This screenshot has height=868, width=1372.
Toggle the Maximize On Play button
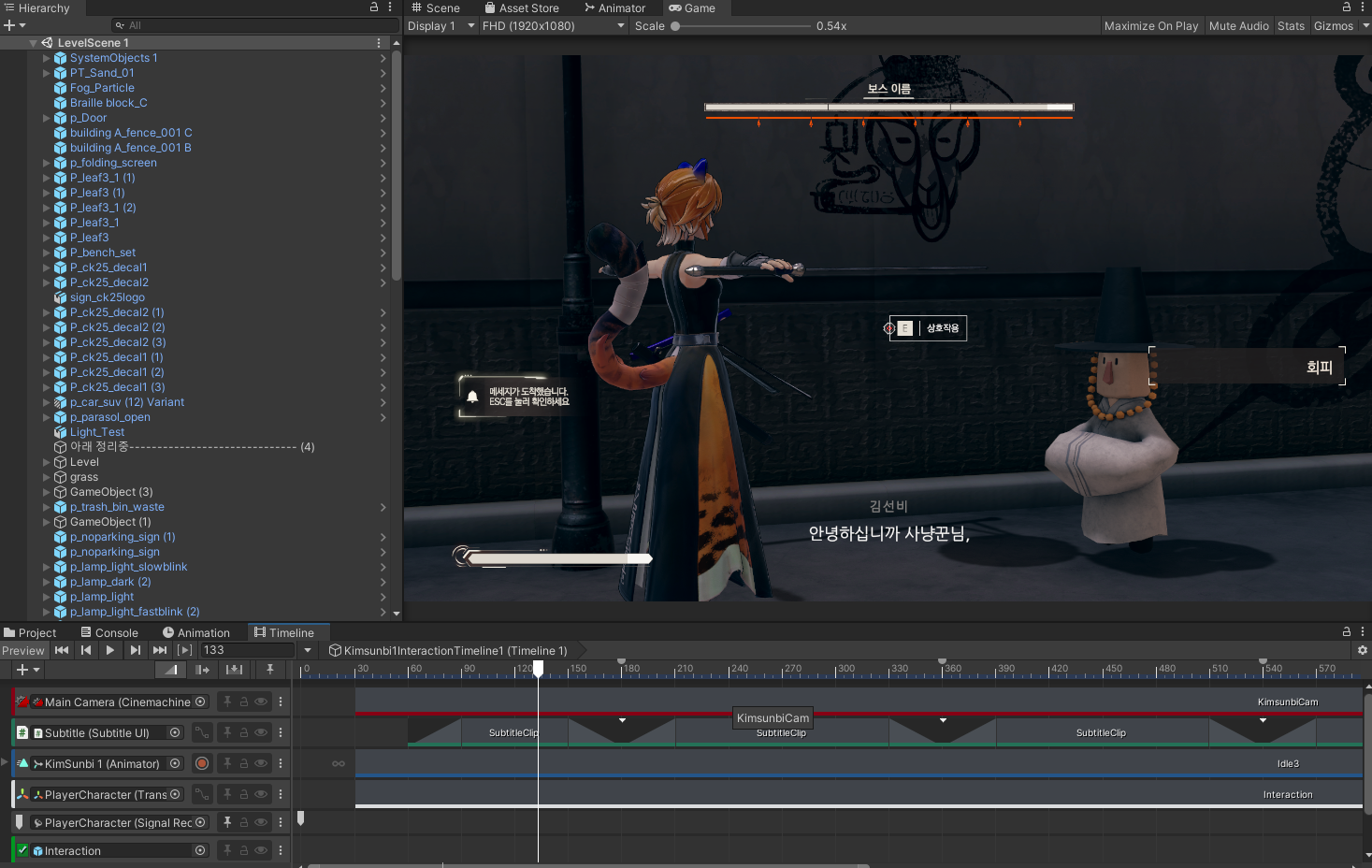[1150, 26]
